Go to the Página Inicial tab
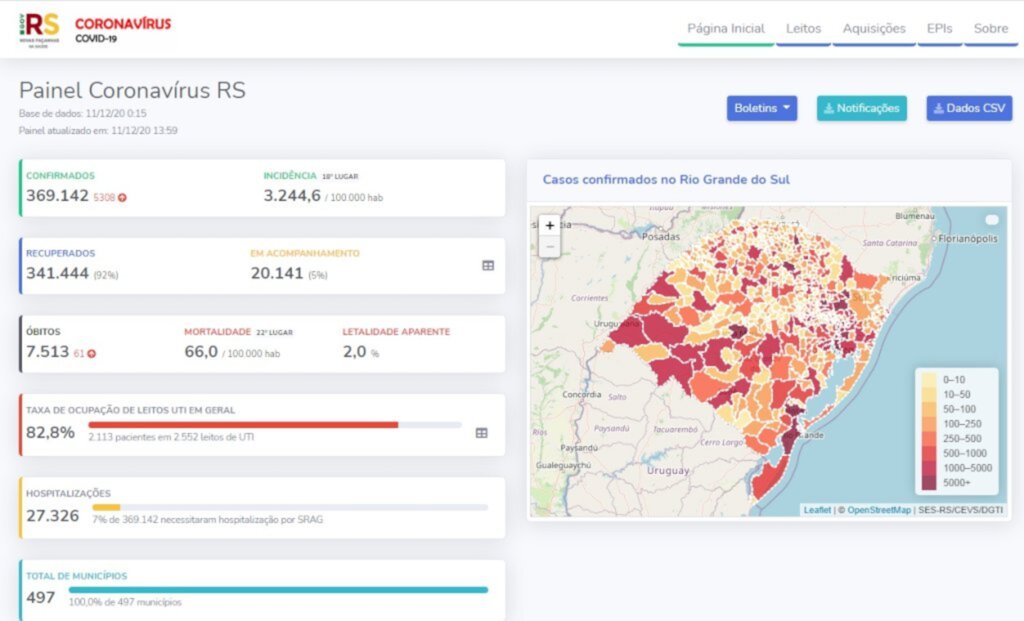 pos(725,29)
